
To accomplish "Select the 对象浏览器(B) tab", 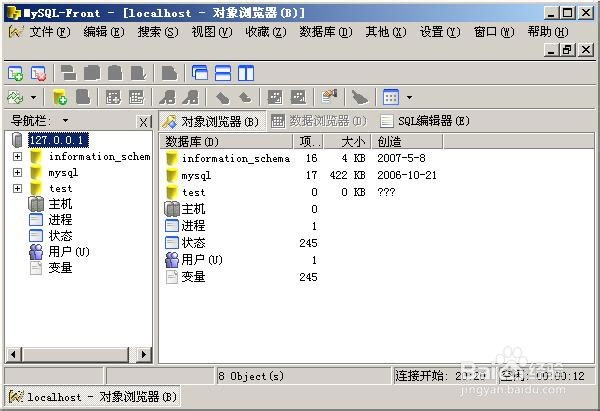I will 212,121.
